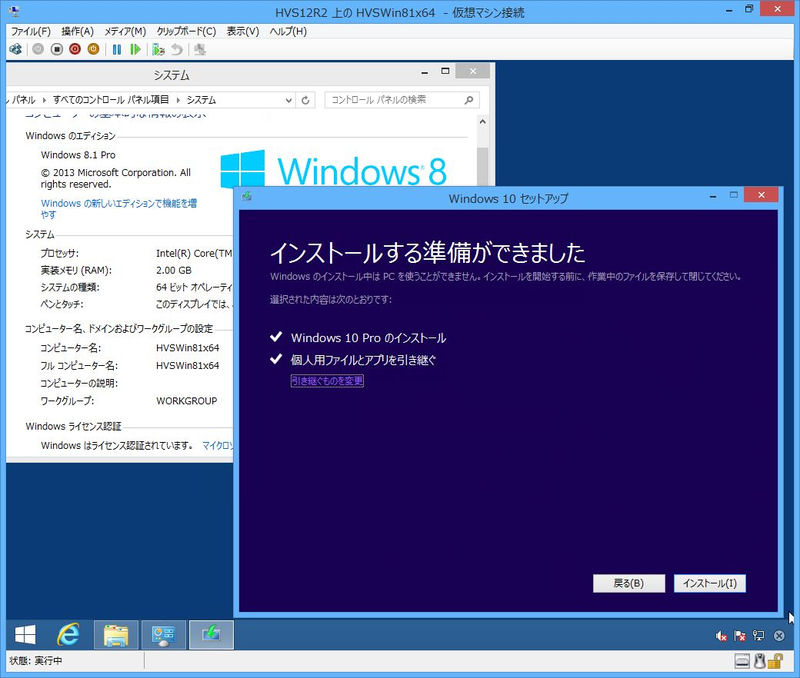Click the Windows 8.1 Pro edition text

coord(78,155)
